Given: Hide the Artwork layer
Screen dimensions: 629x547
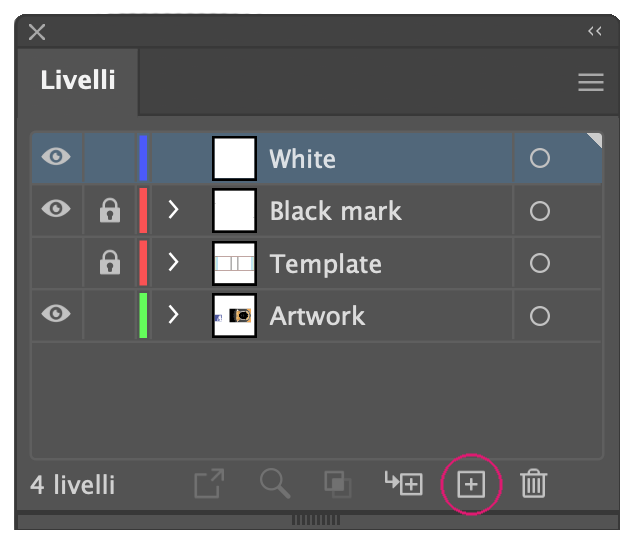Looking at the screenshot, I should pyautogui.click(x=56, y=313).
